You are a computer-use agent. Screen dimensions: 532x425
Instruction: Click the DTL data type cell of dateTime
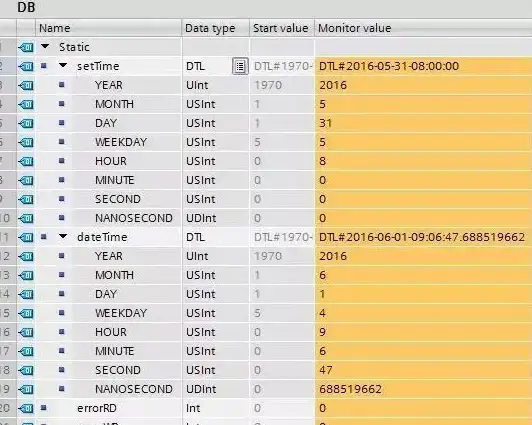coord(216,237)
